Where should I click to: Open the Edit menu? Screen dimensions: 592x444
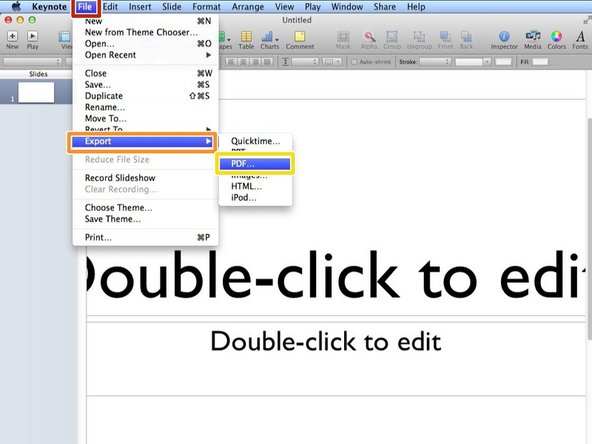110,7
